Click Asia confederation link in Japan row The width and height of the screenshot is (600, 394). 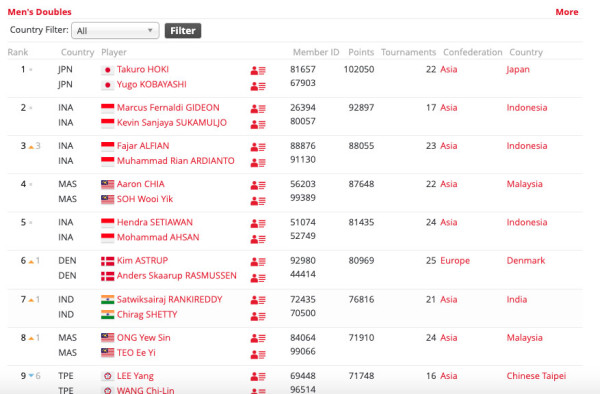tap(448, 69)
